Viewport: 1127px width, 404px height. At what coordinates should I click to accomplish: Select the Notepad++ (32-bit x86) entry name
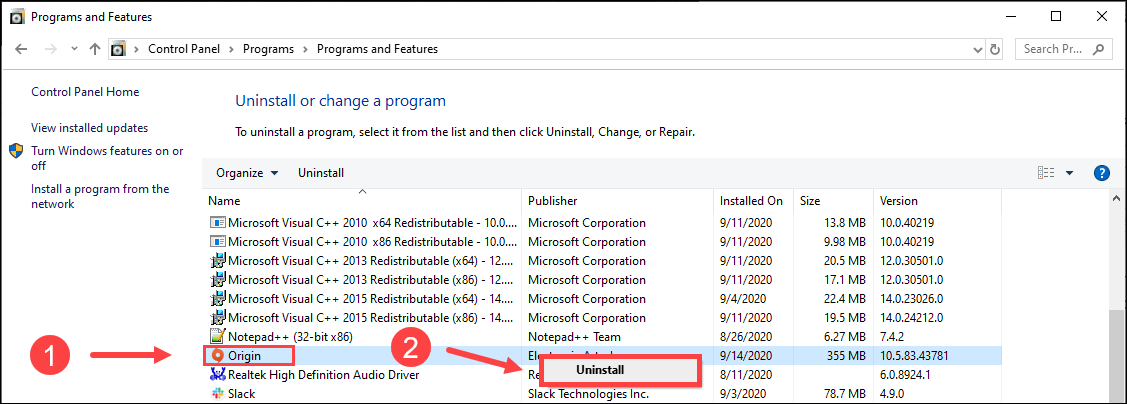[x=290, y=336]
